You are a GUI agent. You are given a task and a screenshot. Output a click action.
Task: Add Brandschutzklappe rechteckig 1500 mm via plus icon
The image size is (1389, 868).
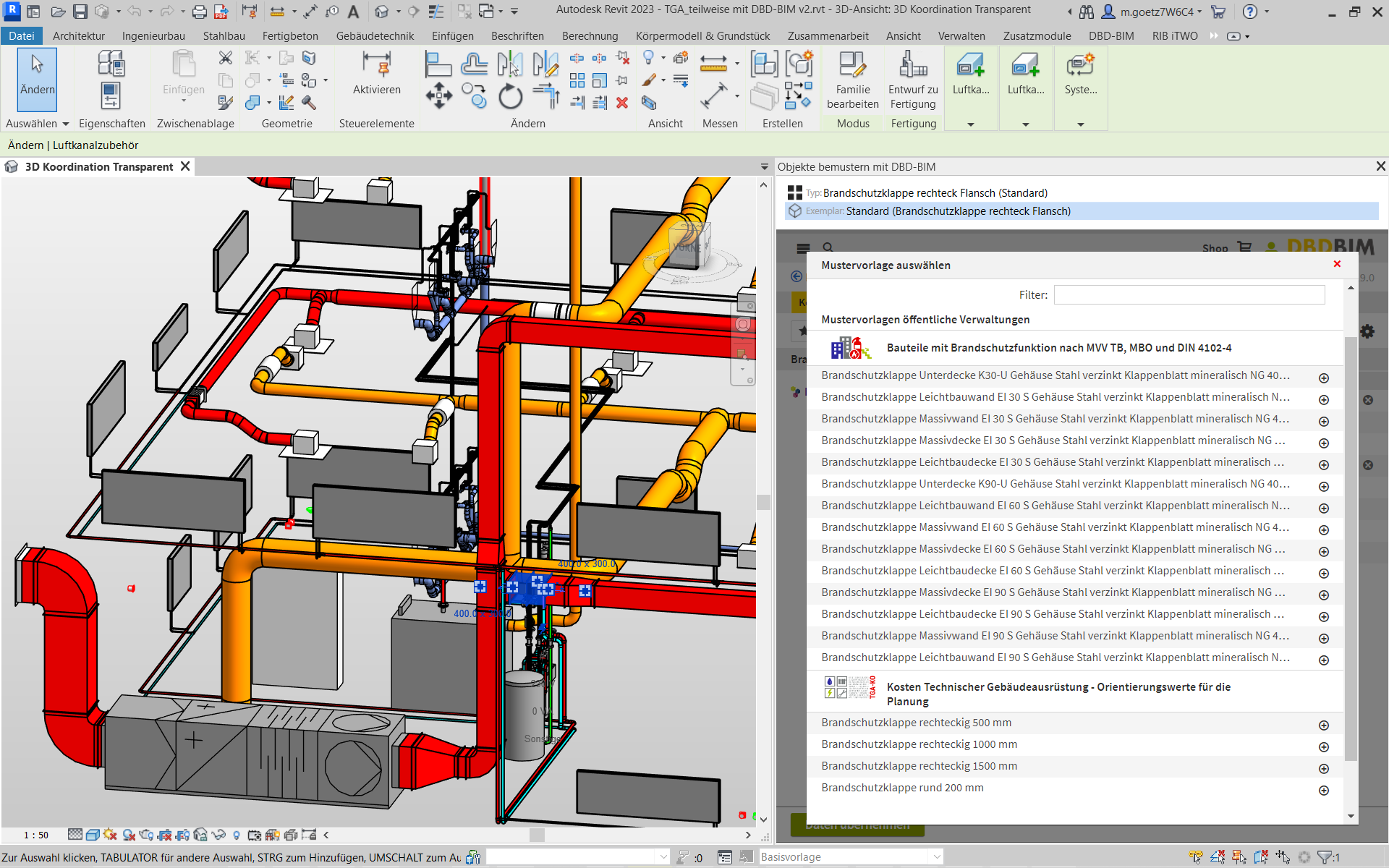tap(1324, 768)
